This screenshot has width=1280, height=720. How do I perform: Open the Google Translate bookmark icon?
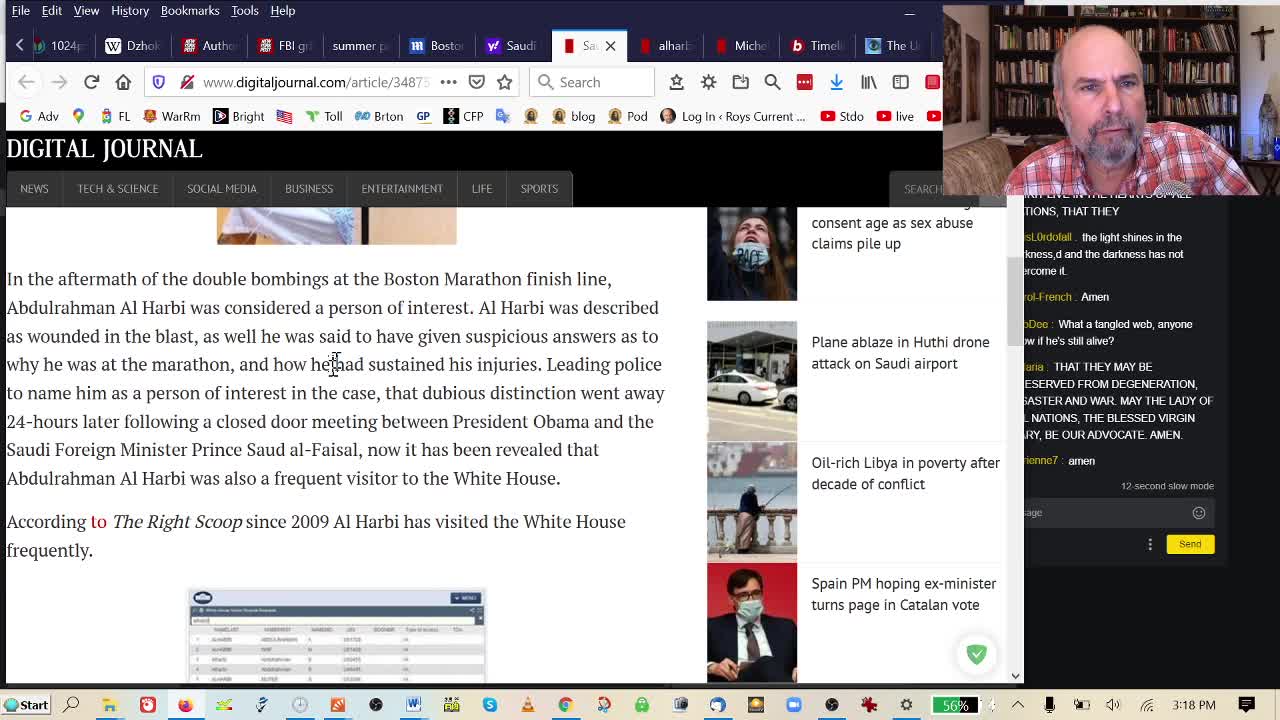(x=503, y=116)
